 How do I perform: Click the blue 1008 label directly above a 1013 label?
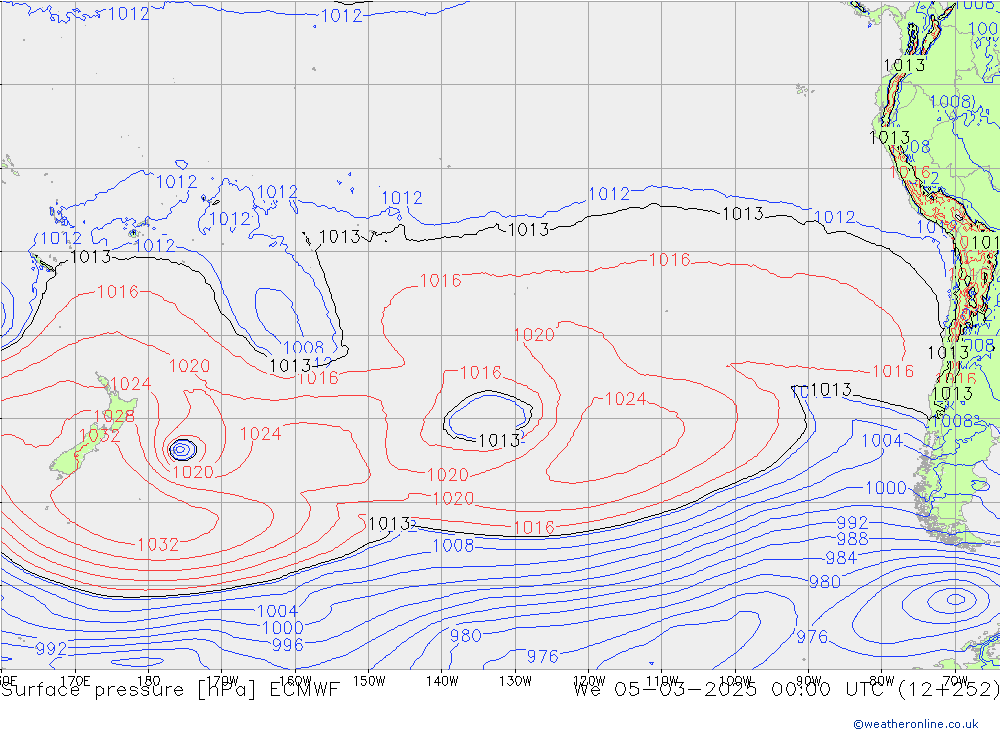(304, 348)
